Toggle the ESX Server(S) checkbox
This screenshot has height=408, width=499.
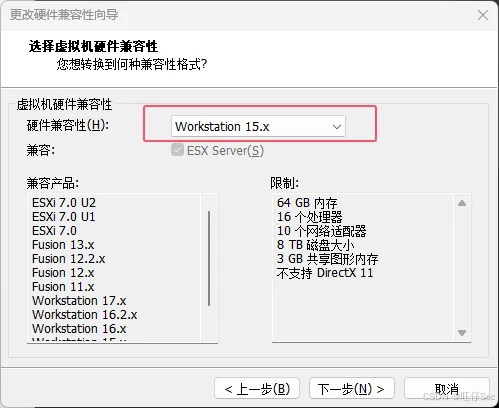(177, 150)
